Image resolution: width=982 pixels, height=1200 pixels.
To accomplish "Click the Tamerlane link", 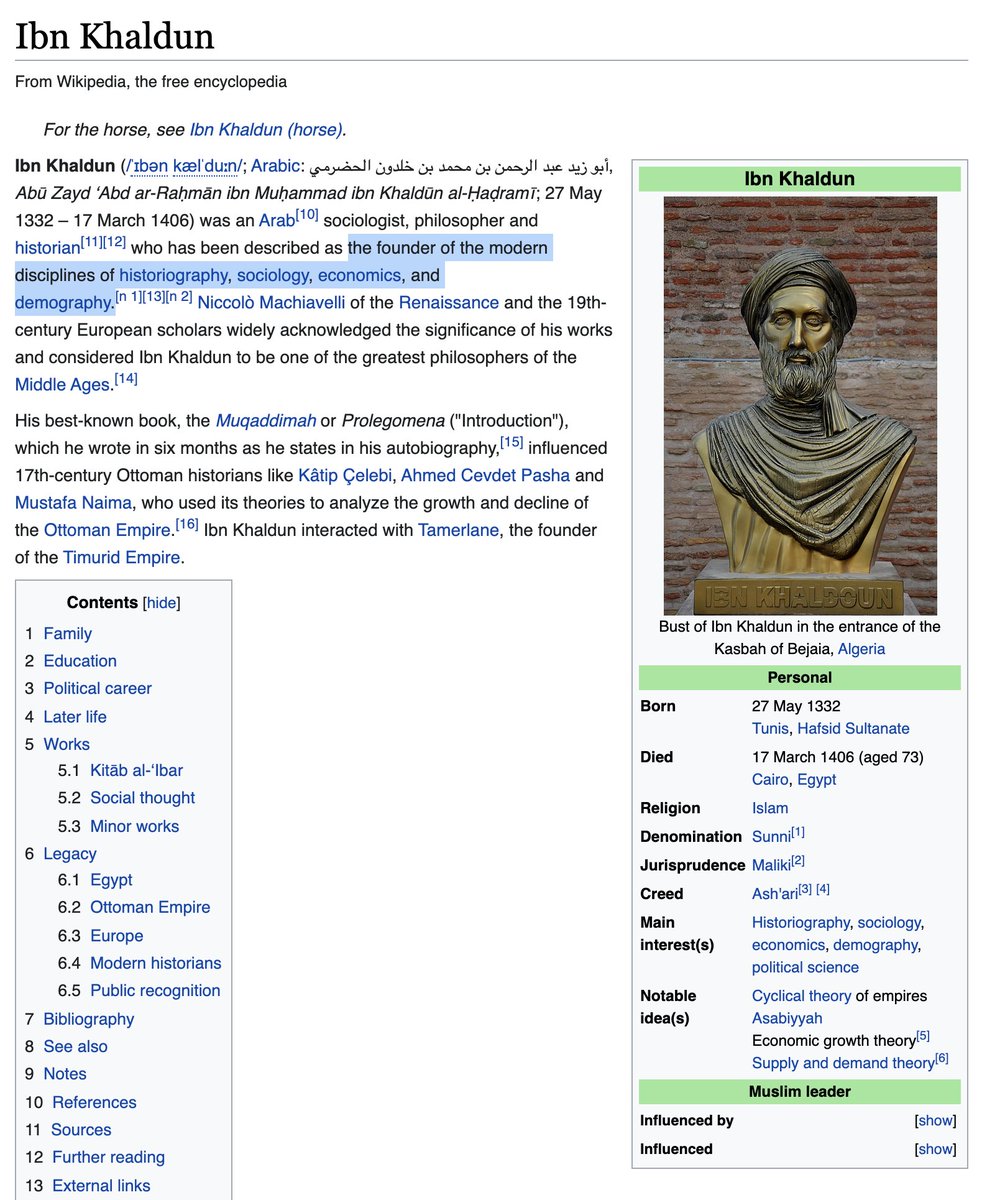I will (x=458, y=530).
